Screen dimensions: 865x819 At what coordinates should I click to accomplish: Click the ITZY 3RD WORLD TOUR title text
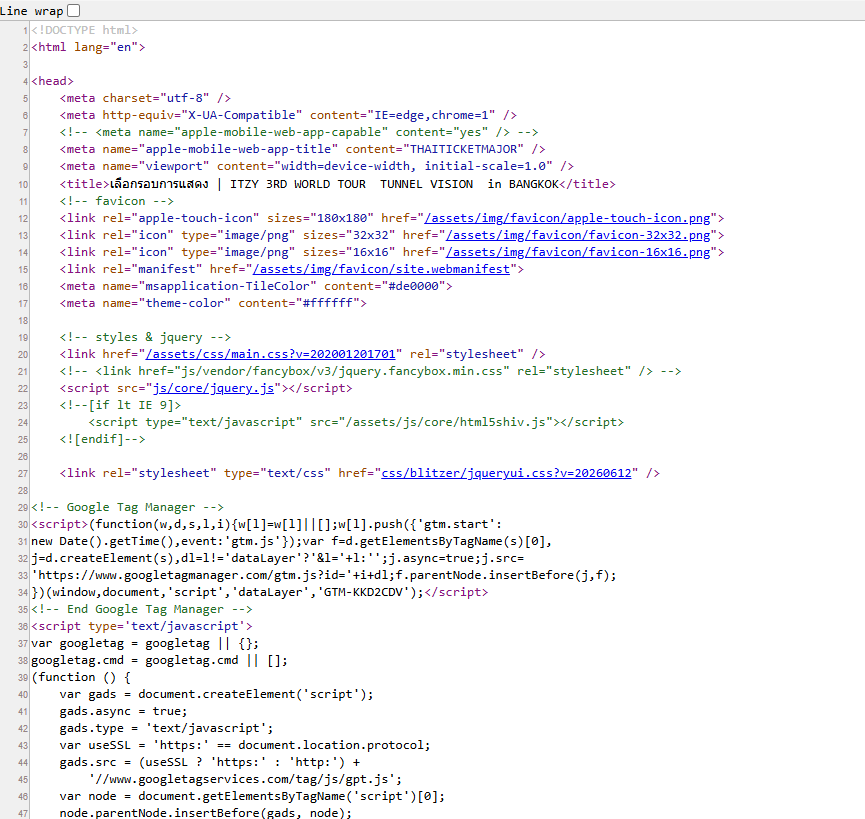coord(394,184)
